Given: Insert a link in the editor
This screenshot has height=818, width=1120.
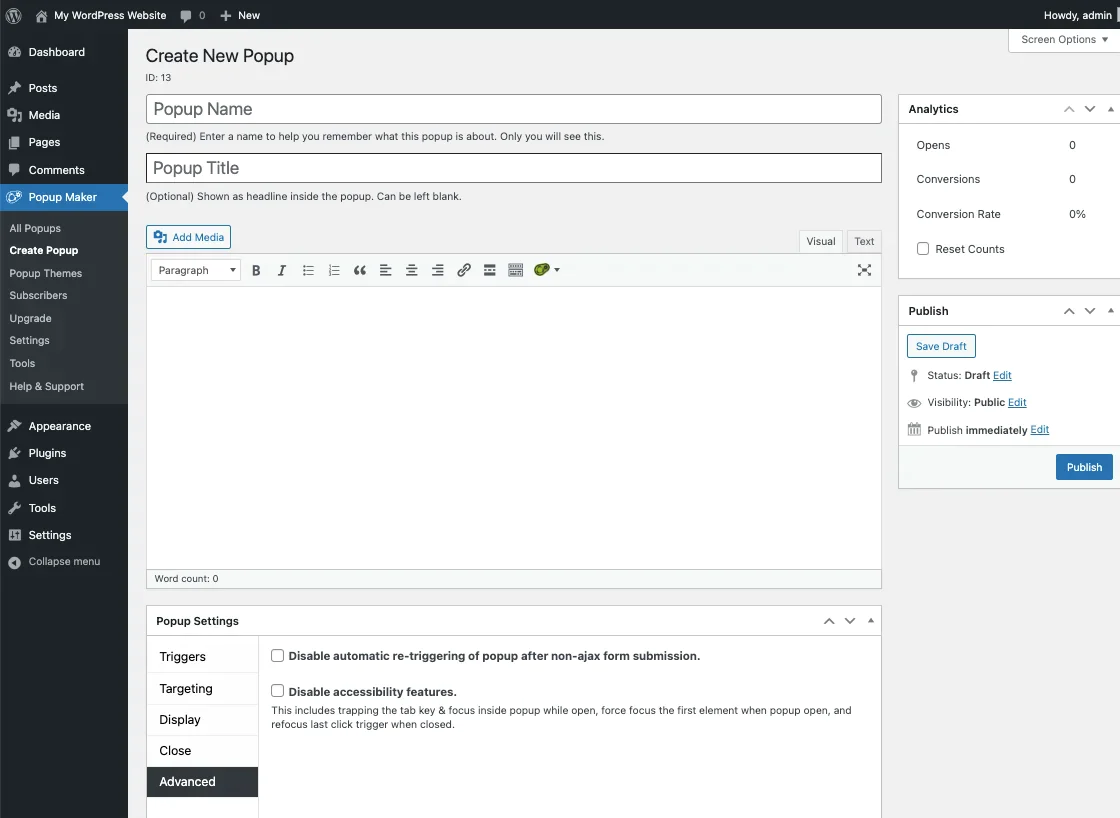Looking at the screenshot, I should pos(463,269).
